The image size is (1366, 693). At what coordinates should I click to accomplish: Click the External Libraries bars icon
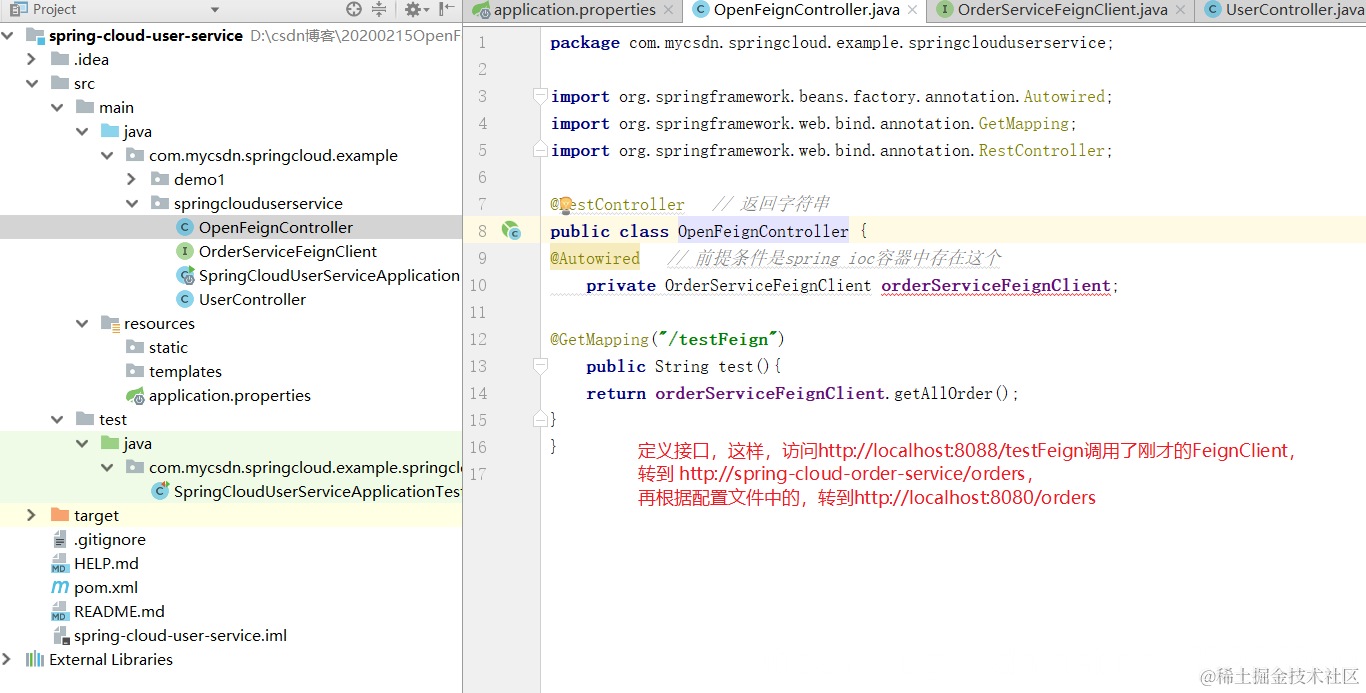[x=35, y=660]
